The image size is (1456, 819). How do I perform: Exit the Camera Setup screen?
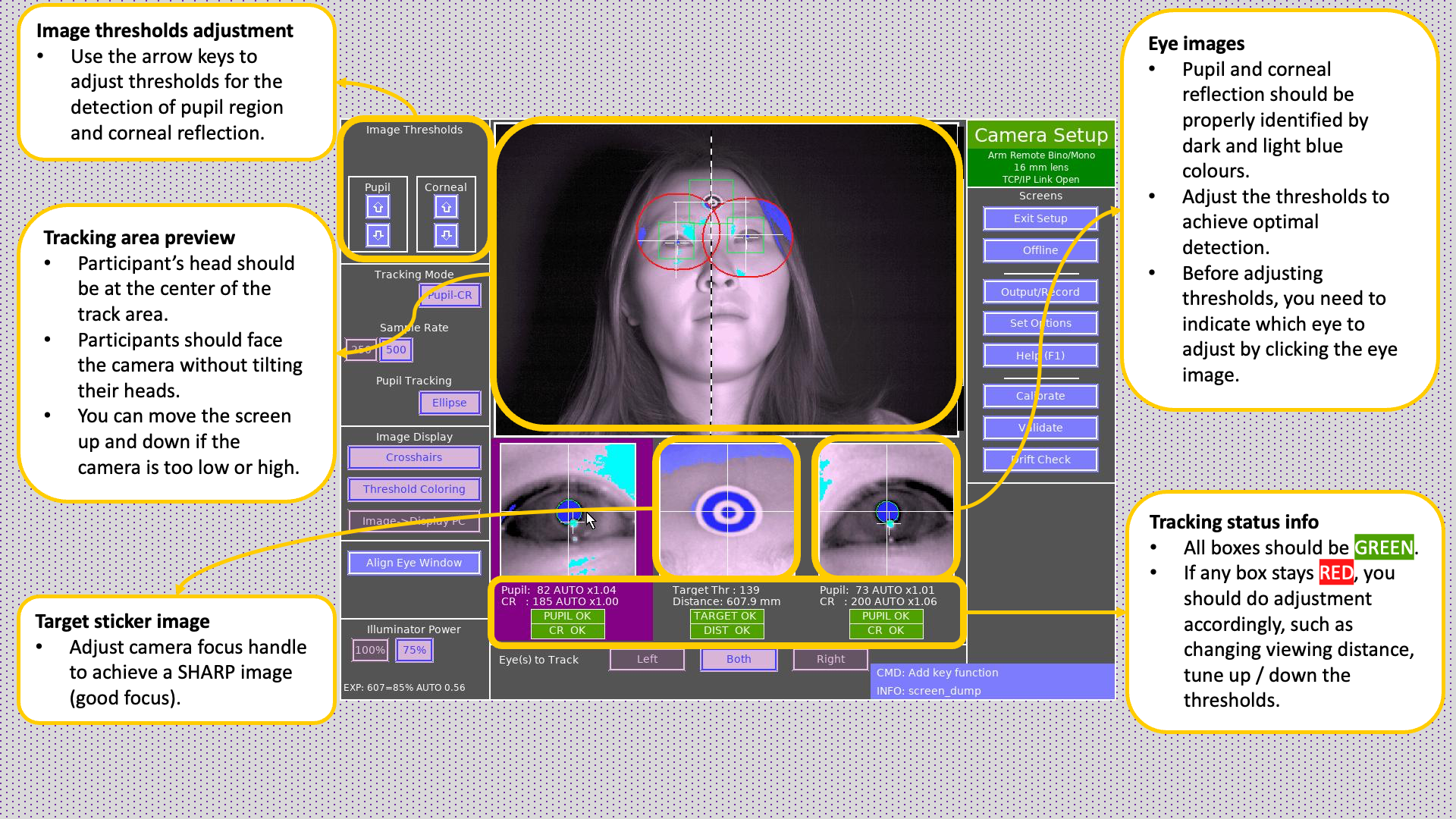point(1040,218)
